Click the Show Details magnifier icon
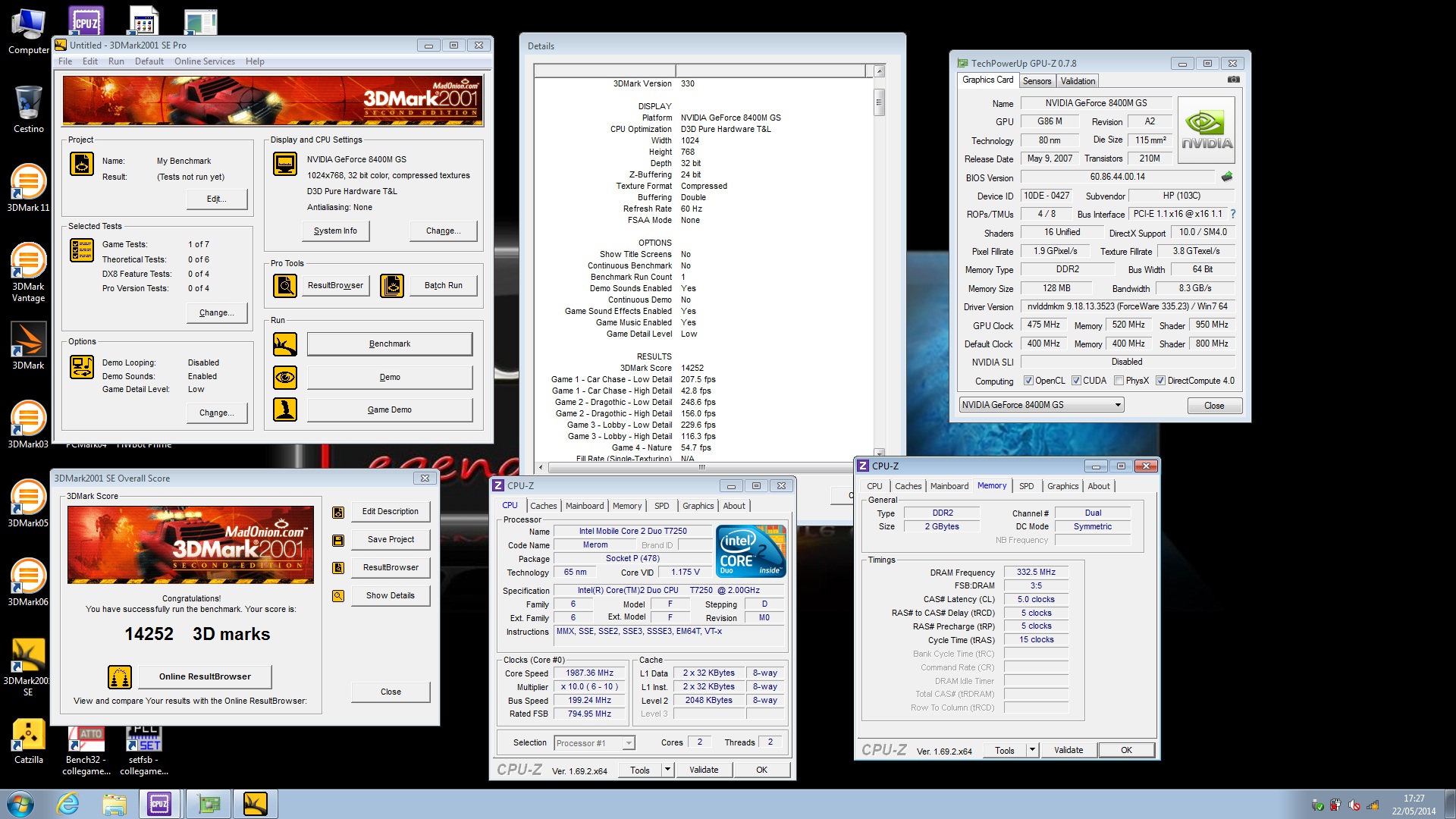Image resolution: width=1456 pixels, height=819 pixels. (x=338, y=596)
